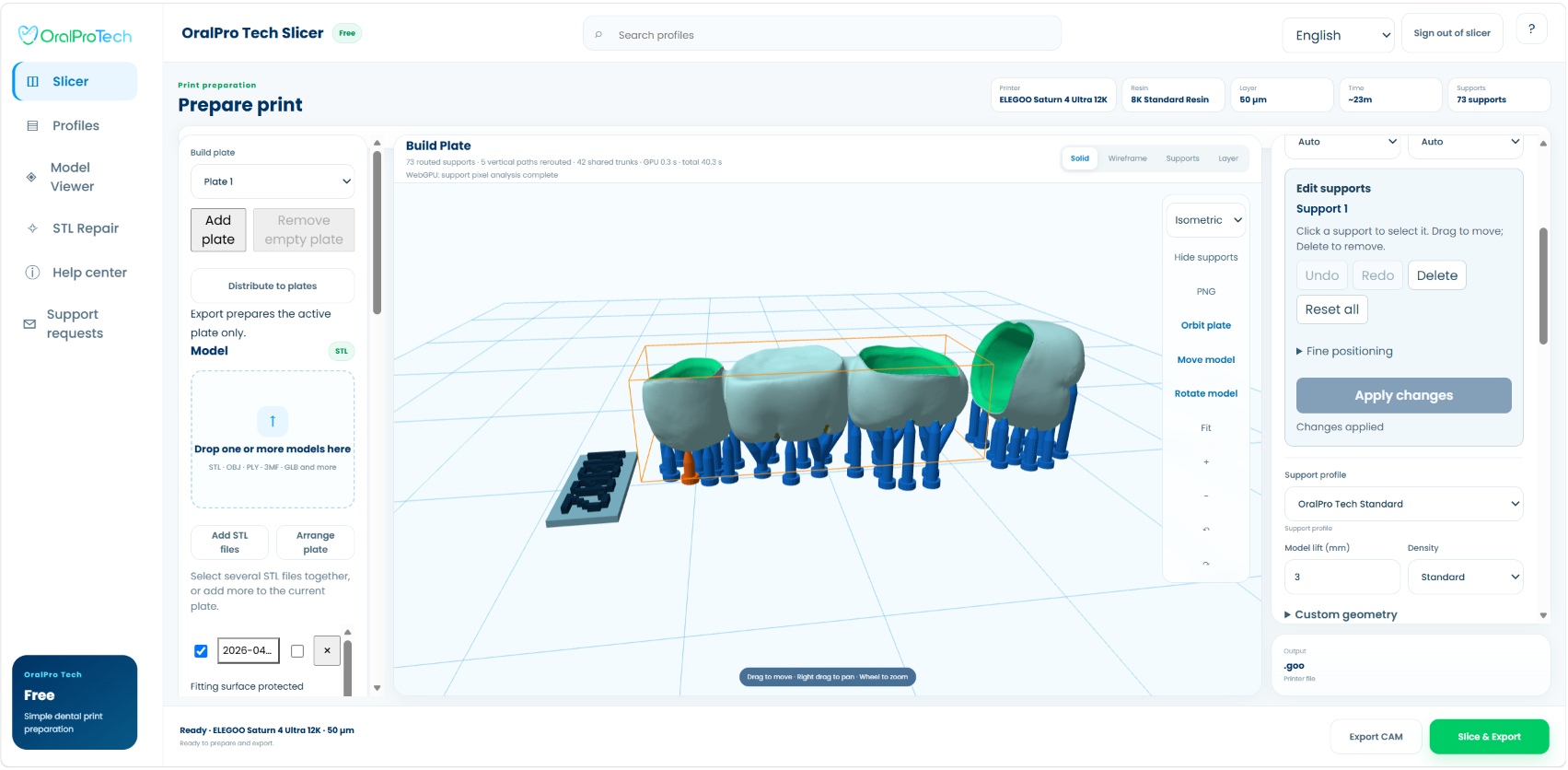Click the Model lift (mm) field
Image resolution: width=1568 pixels, height=770 pixels.
tap(1342, 577)
